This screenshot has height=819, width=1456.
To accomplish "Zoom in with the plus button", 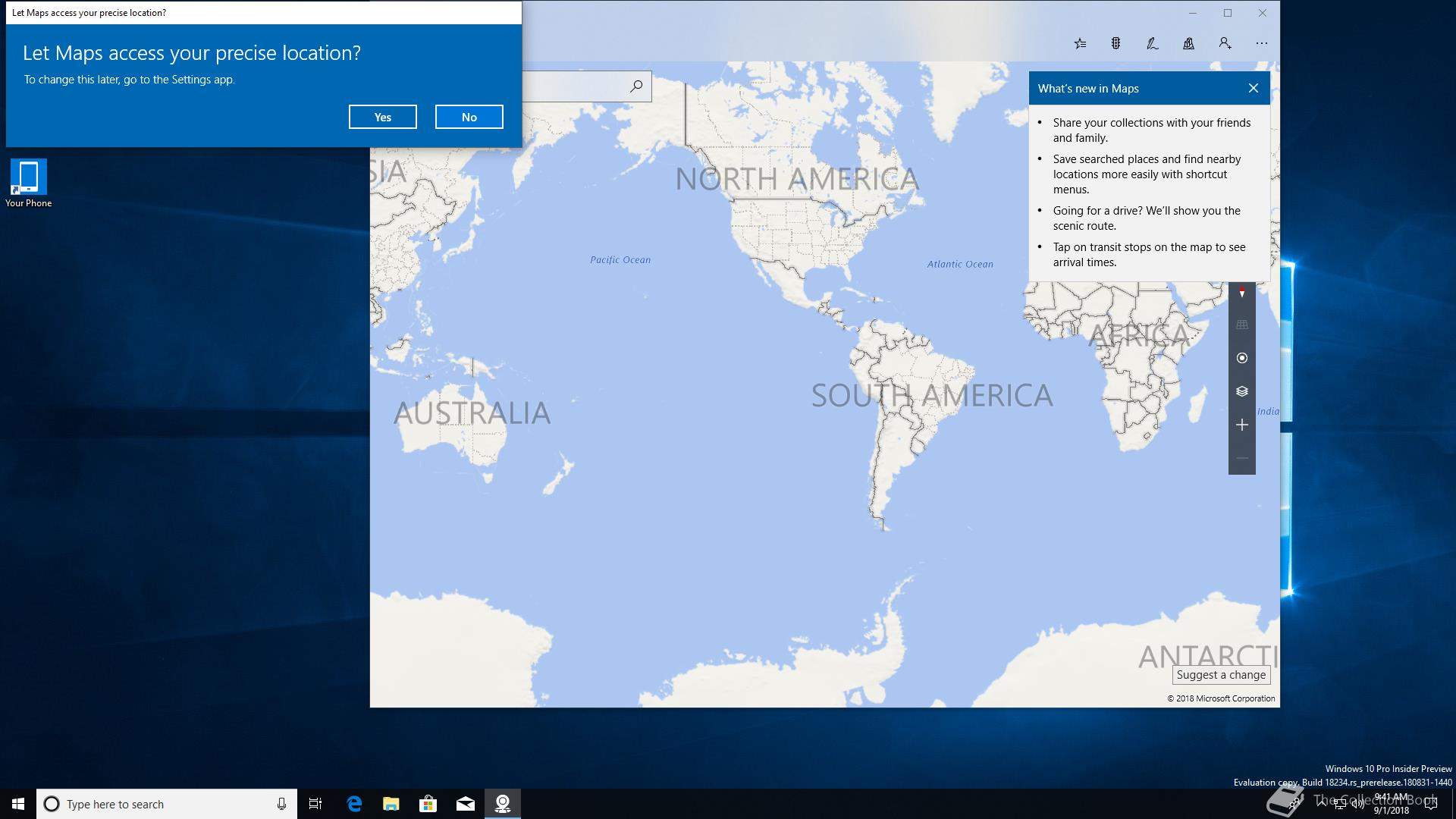I will (x=1242, y=425).
